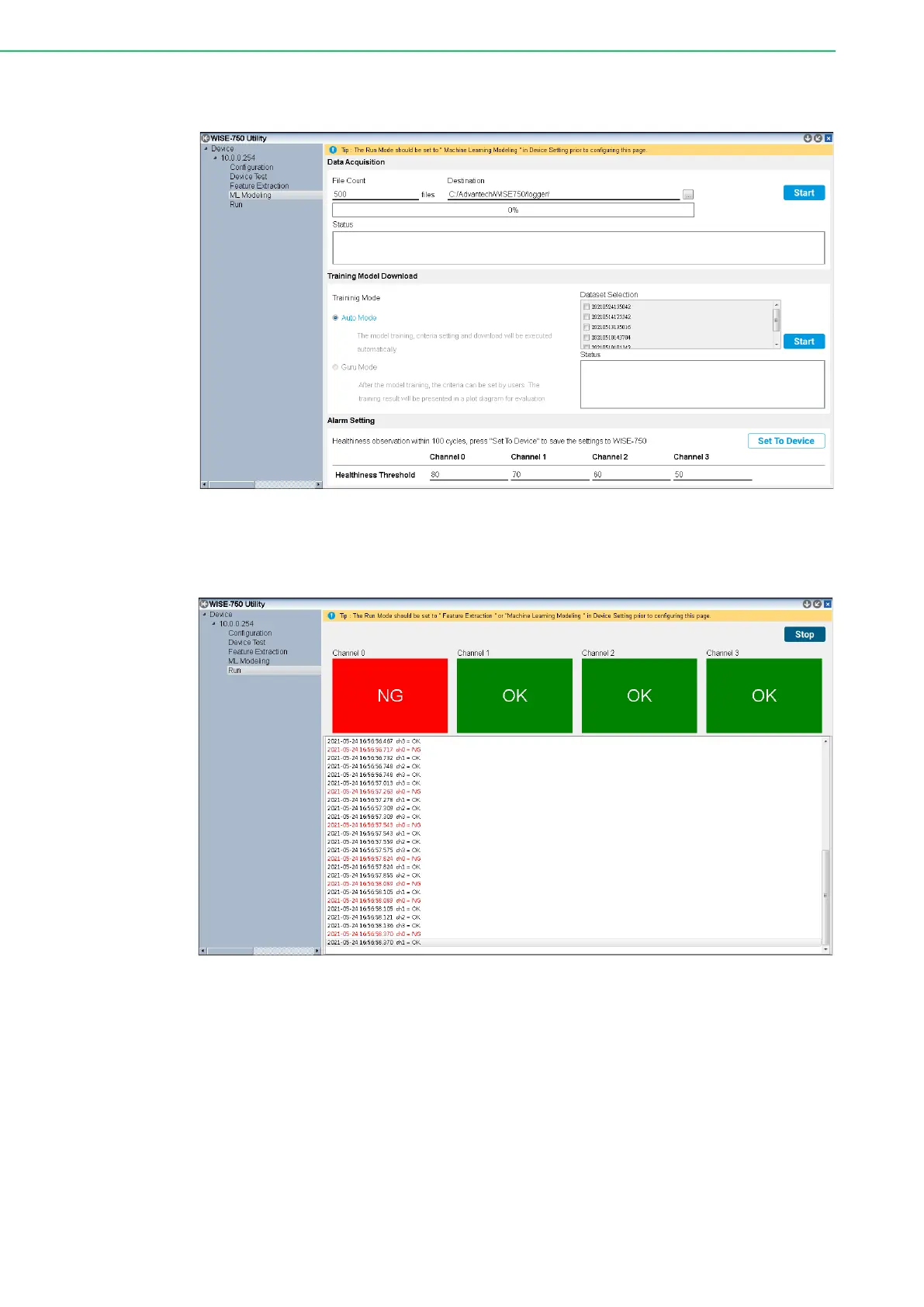Click the down-arrow title bar icon above Stop button
Image resolution: width=924 pixels, height=1307 pixels.
tap(806, 604)
